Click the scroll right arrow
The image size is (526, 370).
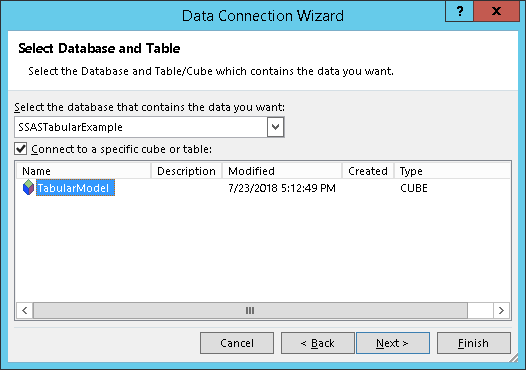501,310
